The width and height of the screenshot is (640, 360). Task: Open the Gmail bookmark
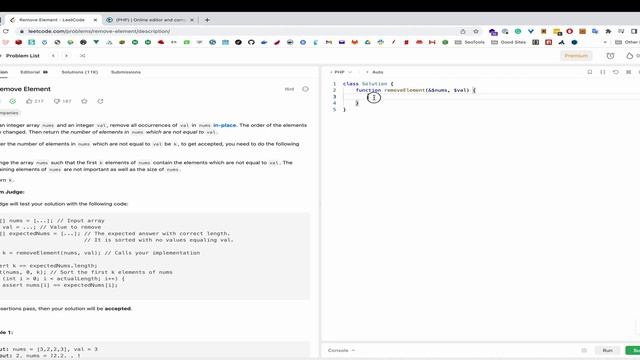click(329, 42)
